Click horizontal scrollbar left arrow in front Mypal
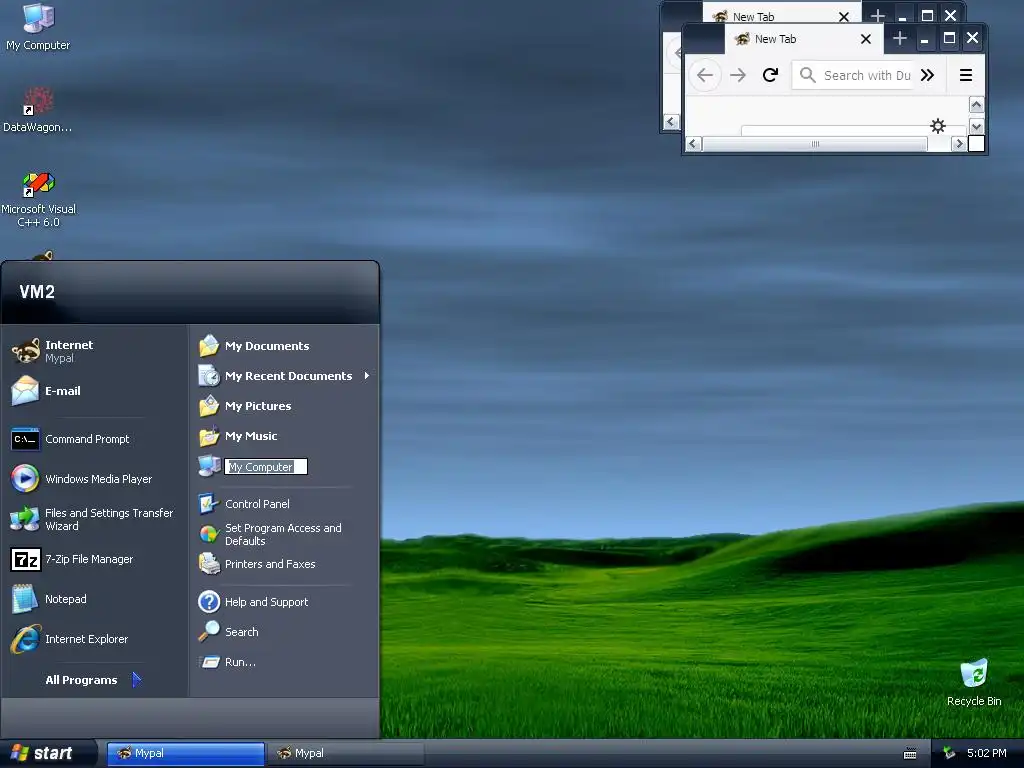Viewport: 1024px width, 768px height. click(694, 144)
